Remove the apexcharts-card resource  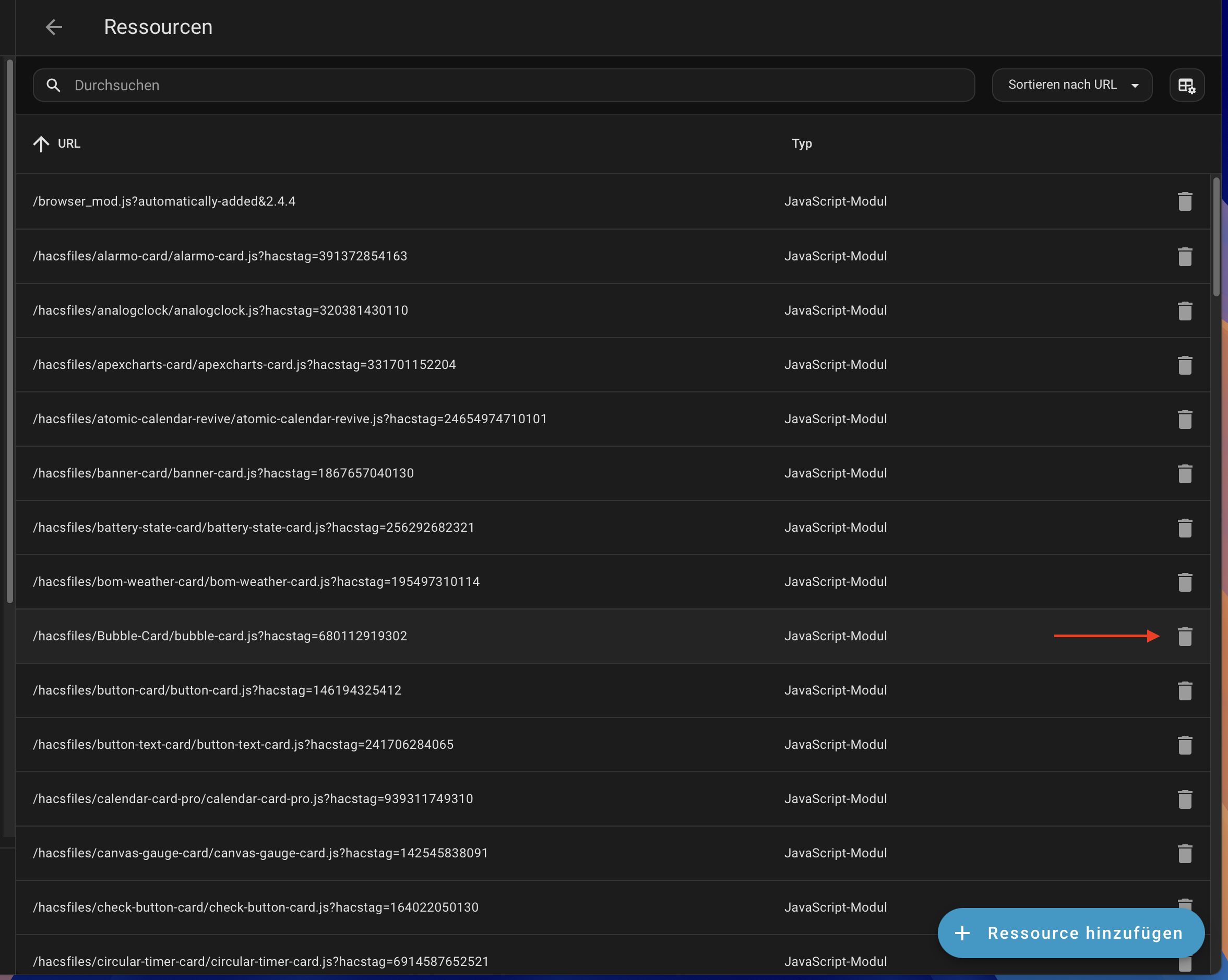1185,365
